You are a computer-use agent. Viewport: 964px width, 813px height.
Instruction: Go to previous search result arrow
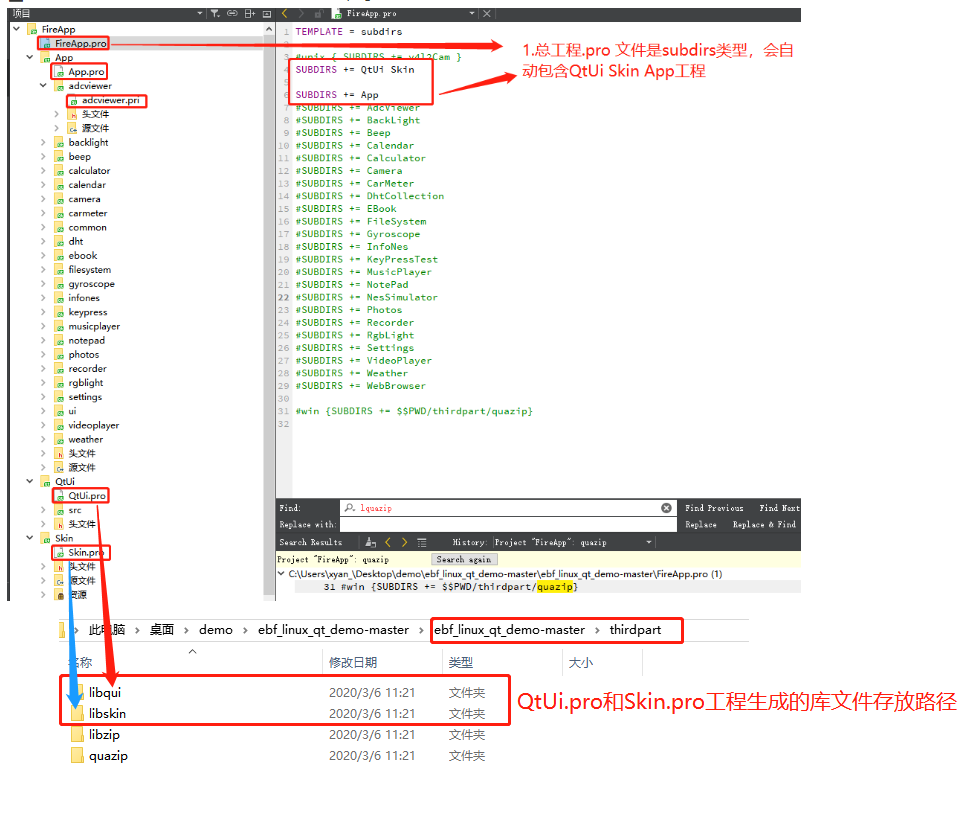pos(387,542)
